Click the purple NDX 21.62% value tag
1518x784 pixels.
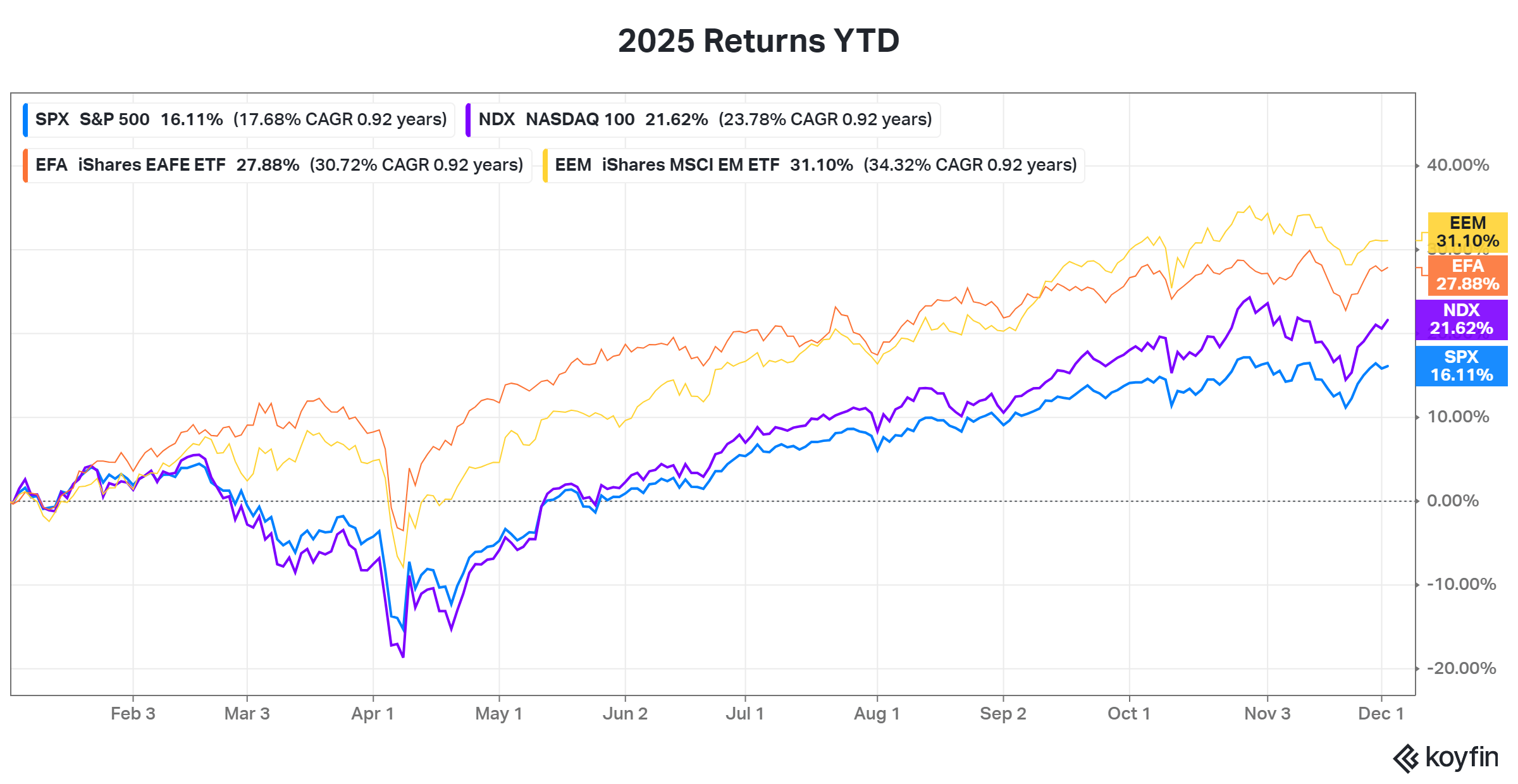tap(1461, 319)
